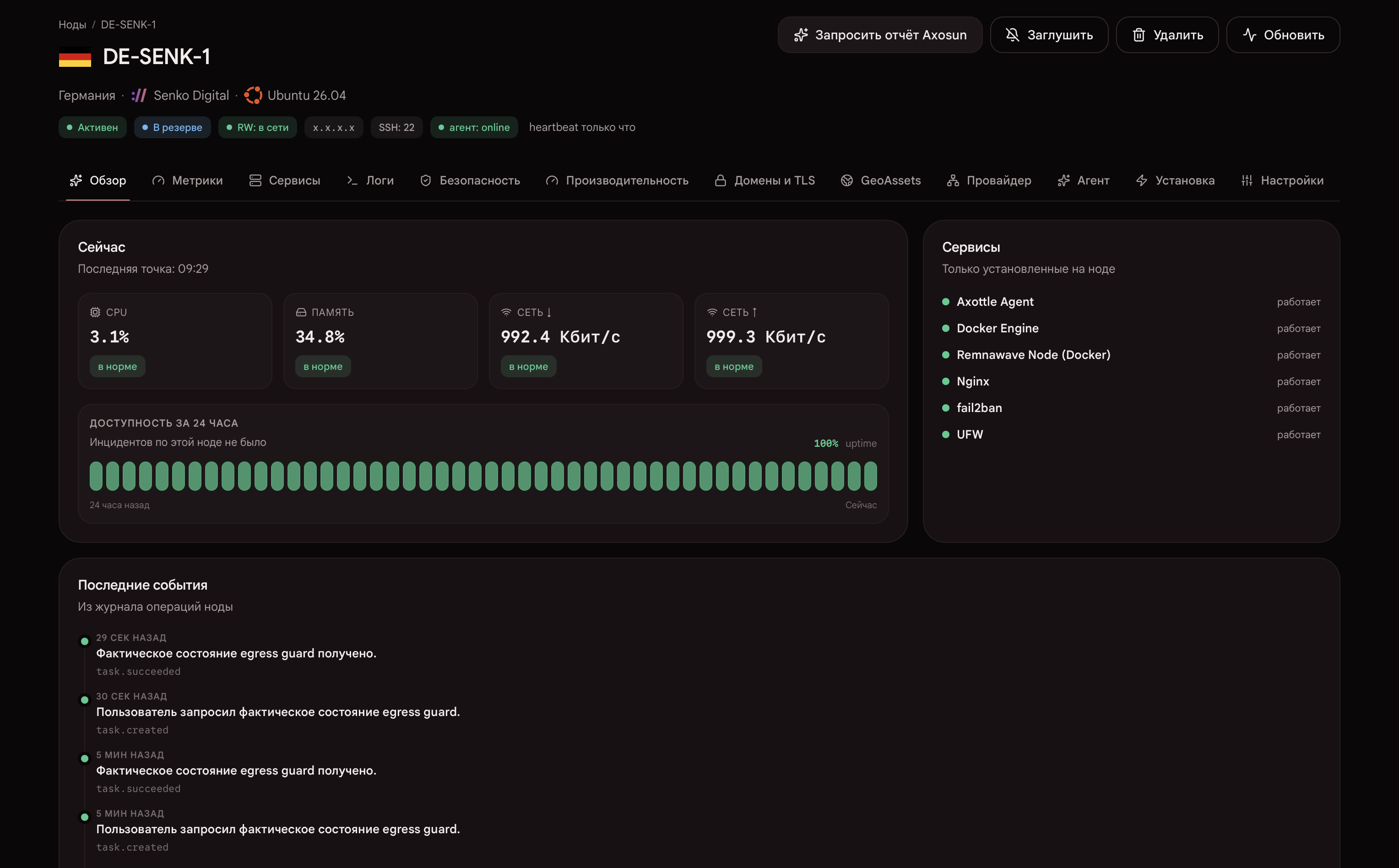The height and width of the screenshot is (868, 1399).
Task: Click the wifi icon for upload network
Action: click(x=712, y=312)
